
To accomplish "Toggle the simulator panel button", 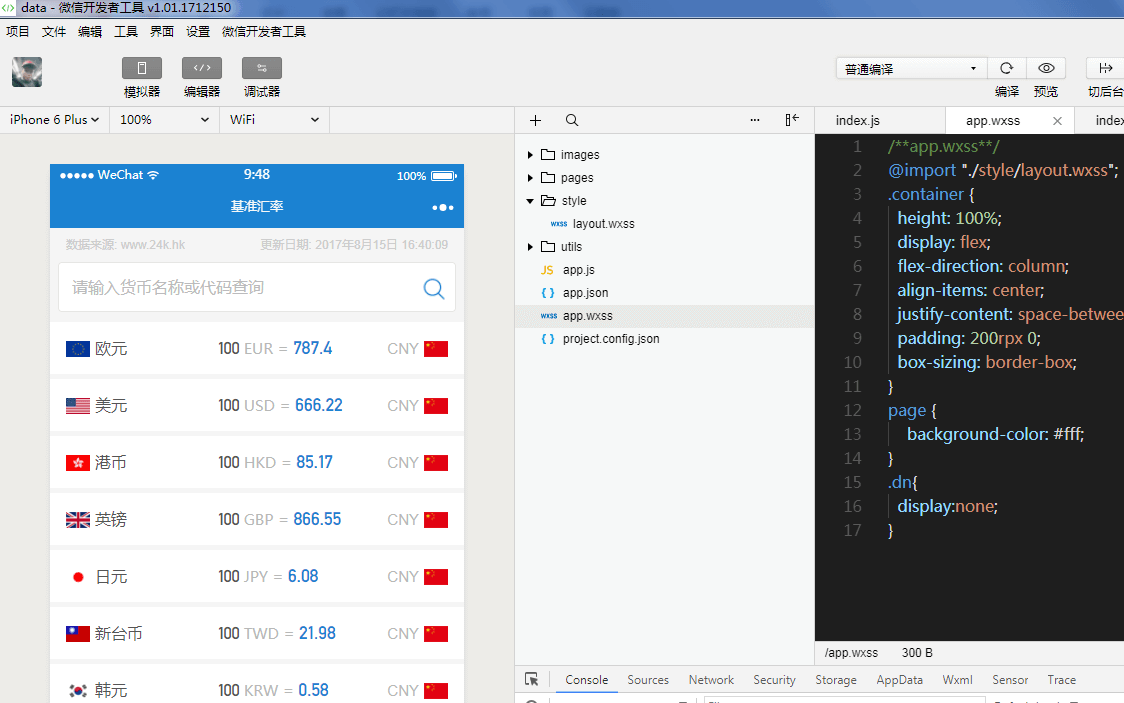I will click(x=141, y=68).
